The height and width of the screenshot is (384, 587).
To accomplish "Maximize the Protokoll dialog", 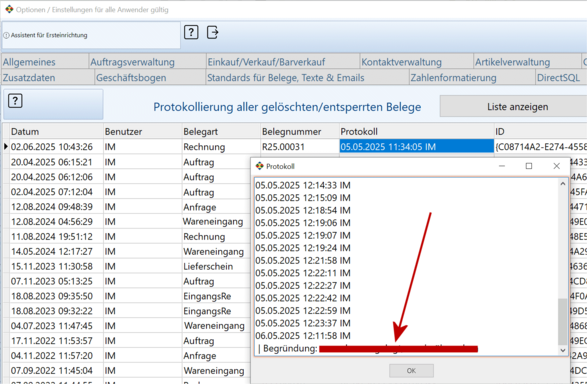I will click(x=529, y=166).
